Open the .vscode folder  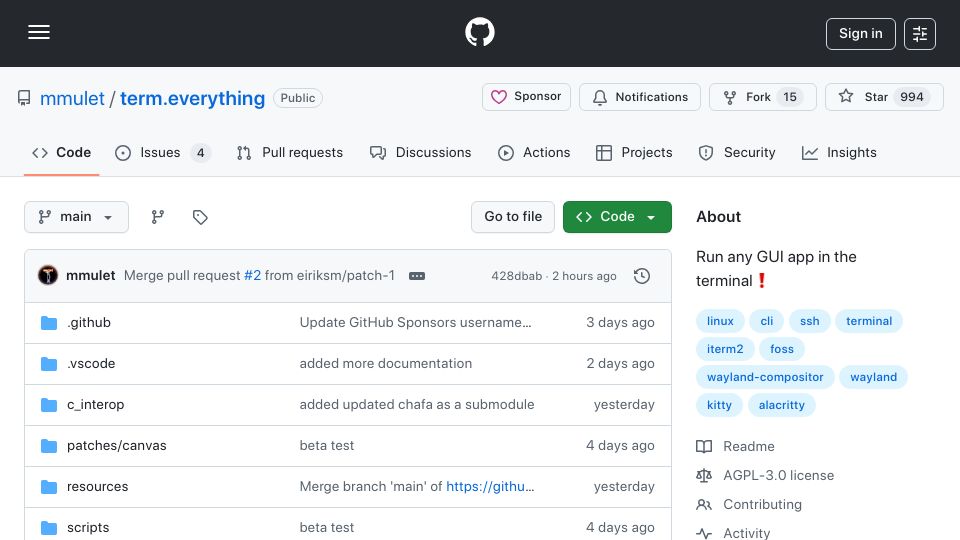click(x=91, y=364)
